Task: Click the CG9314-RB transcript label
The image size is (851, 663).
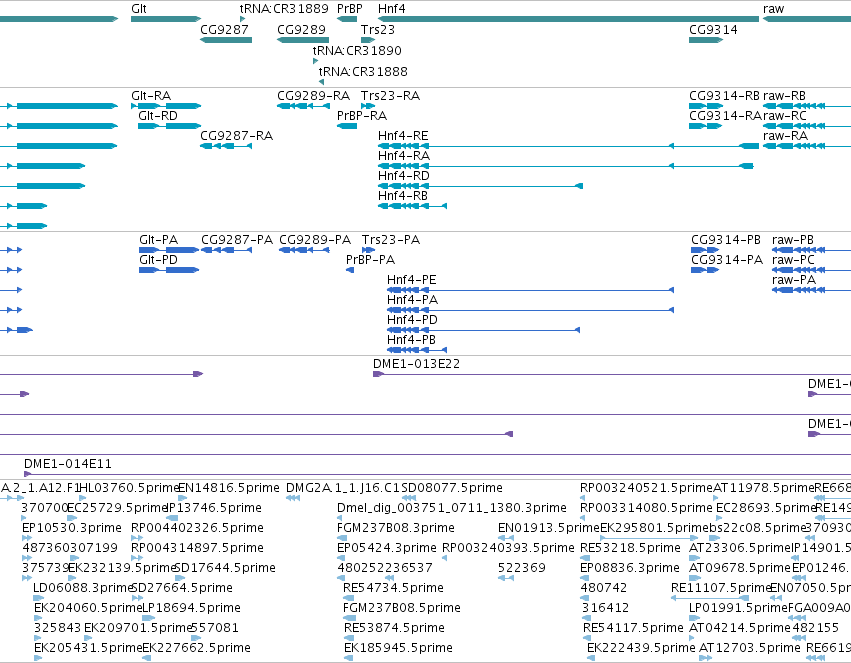Action: tap(725, 96)
